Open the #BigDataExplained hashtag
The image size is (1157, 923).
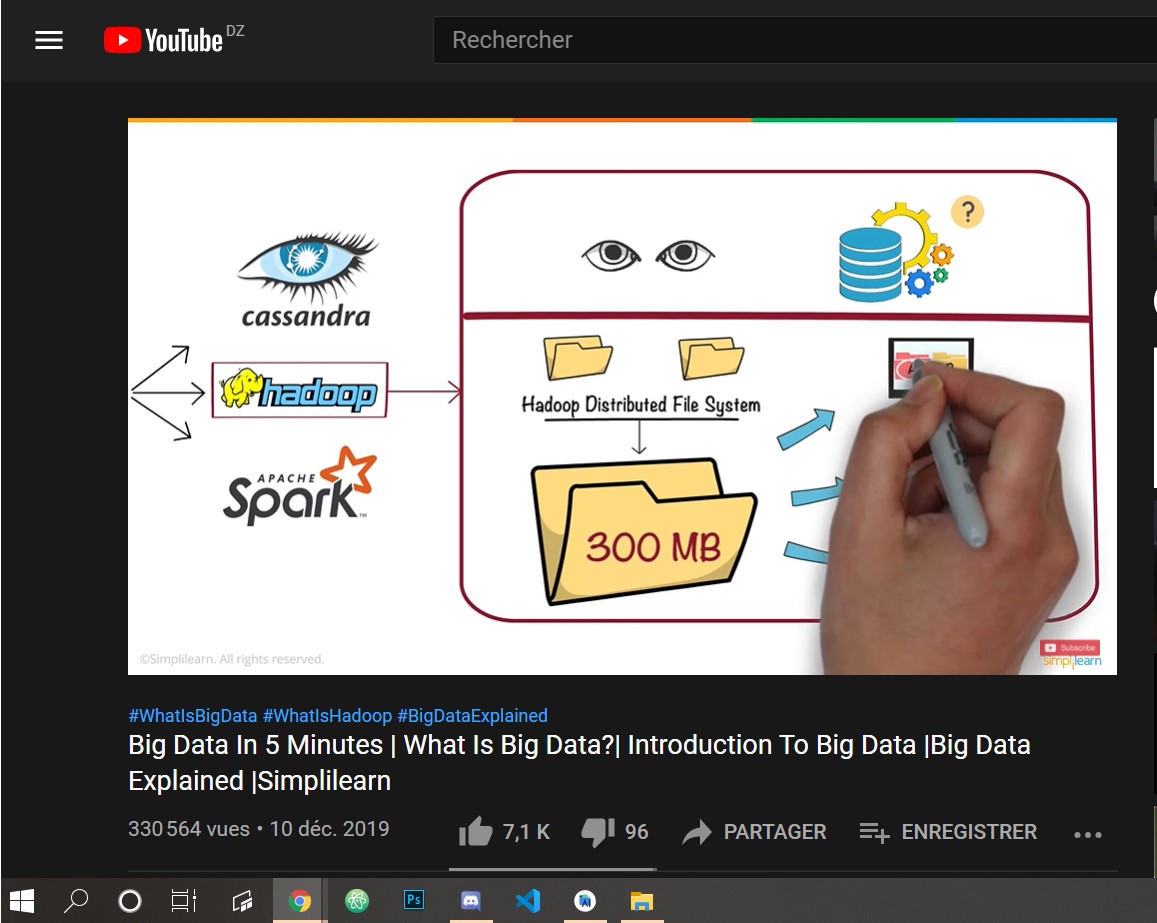coord(472,716)
